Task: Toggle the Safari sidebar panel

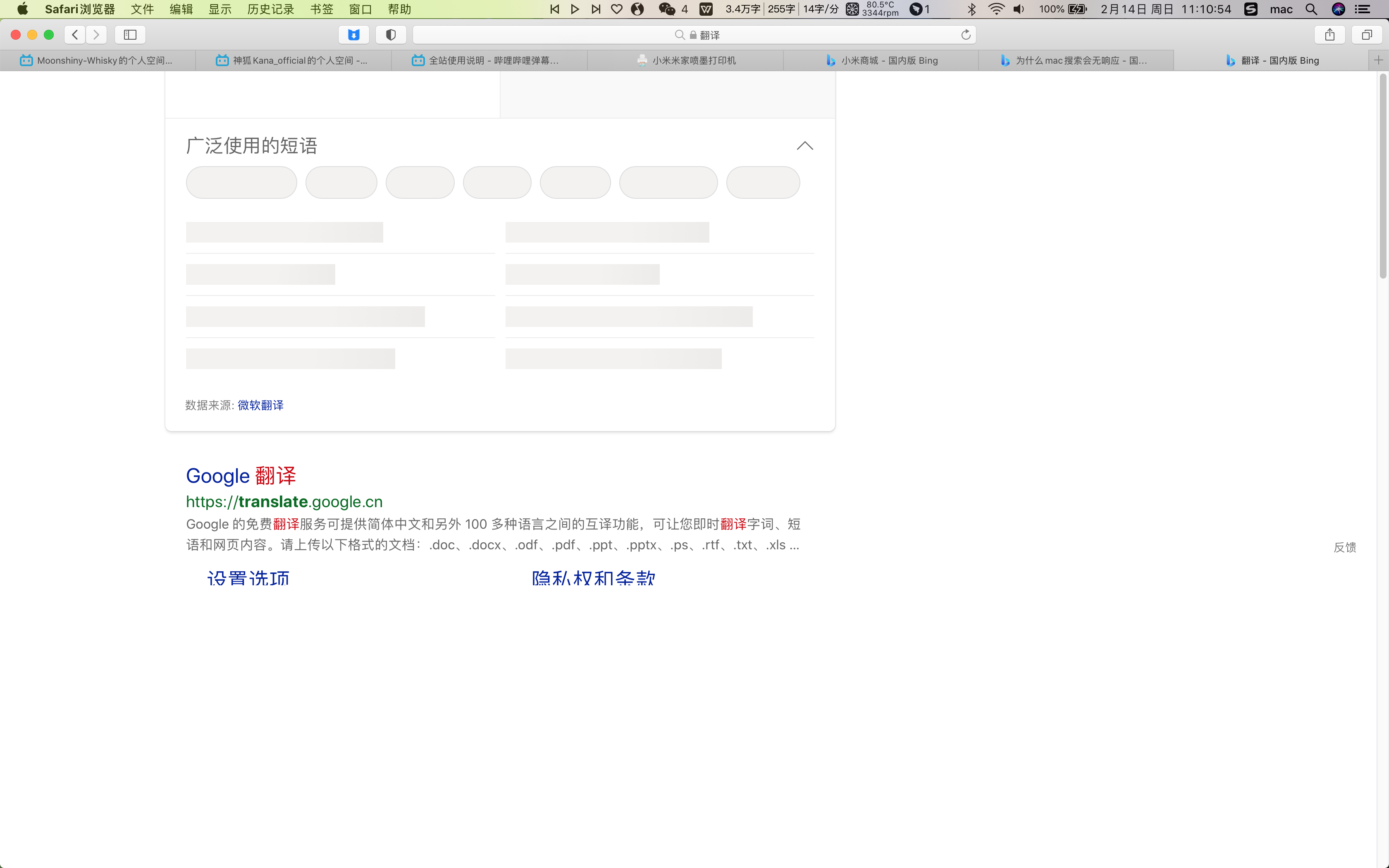Action: [x=130, y=35]
